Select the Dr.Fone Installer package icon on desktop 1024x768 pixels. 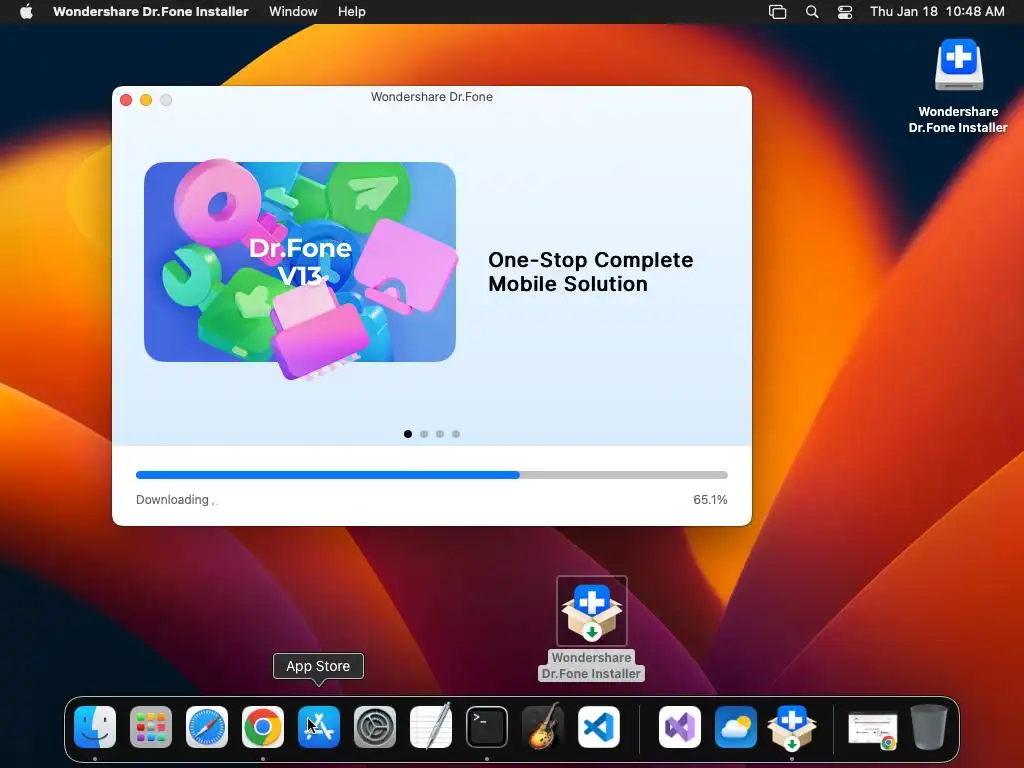[x=592, y=611]
